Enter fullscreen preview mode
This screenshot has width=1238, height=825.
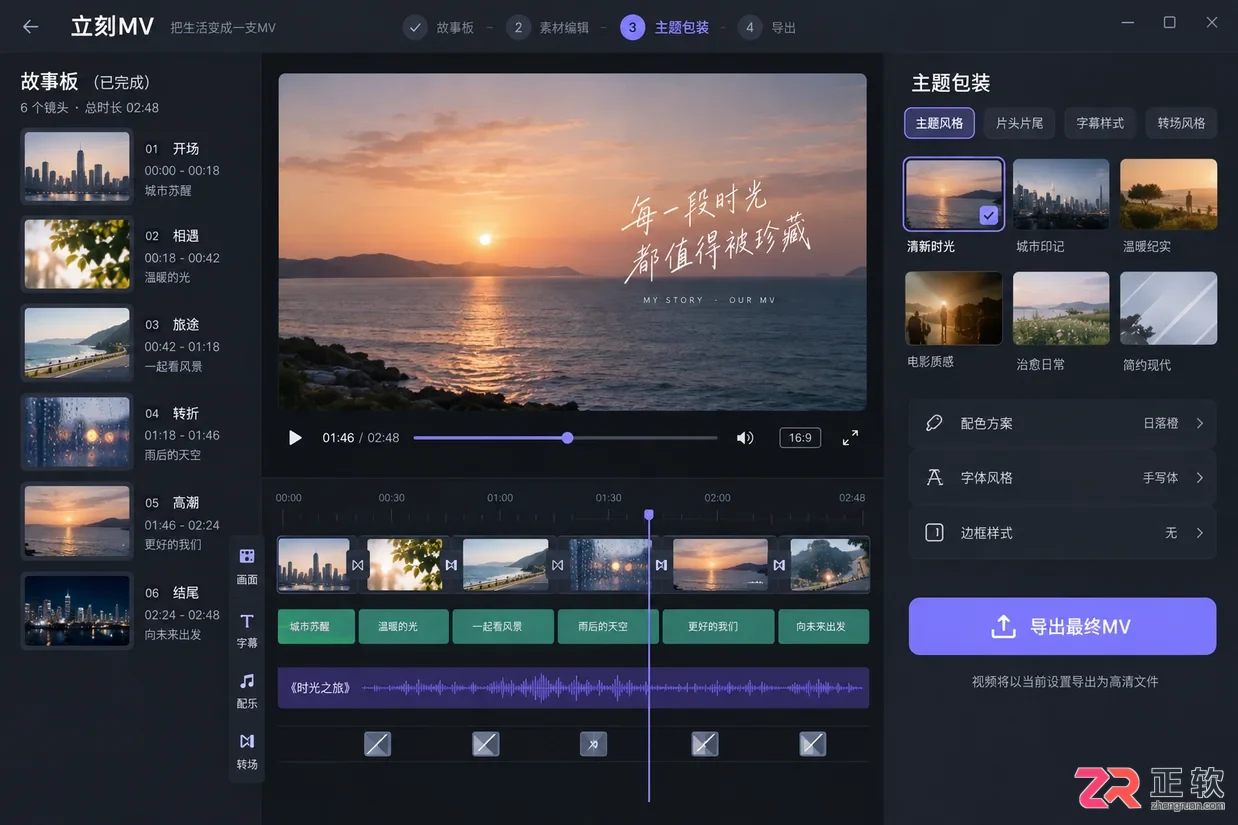point(850,438)
